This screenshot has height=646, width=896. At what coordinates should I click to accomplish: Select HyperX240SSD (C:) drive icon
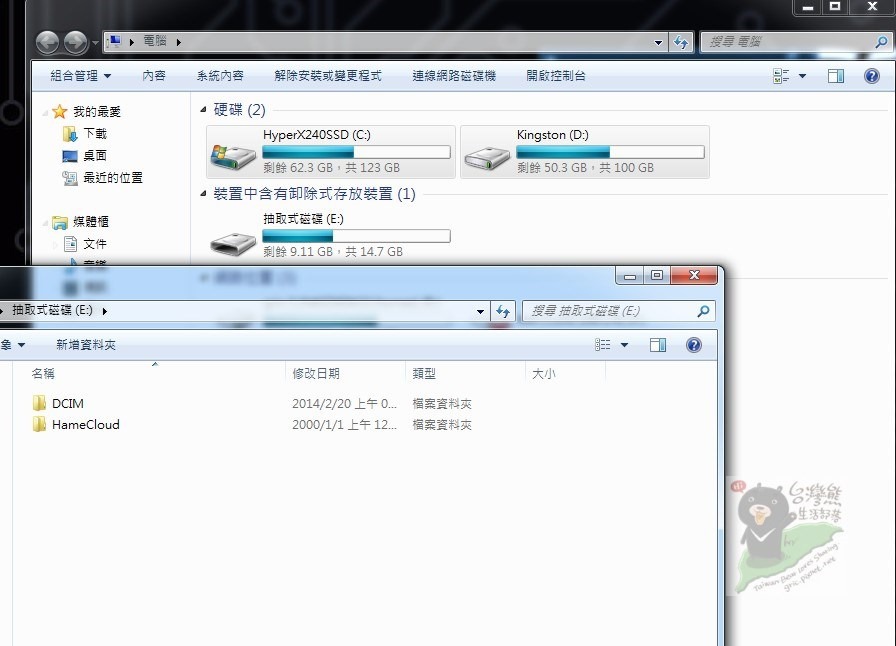click(x=233, y=157)
